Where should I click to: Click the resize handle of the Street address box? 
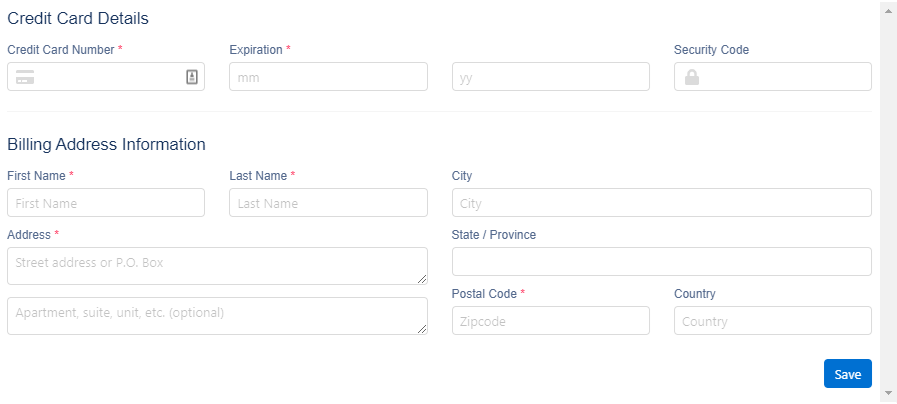pyautogui.click(x=422, y=279)
